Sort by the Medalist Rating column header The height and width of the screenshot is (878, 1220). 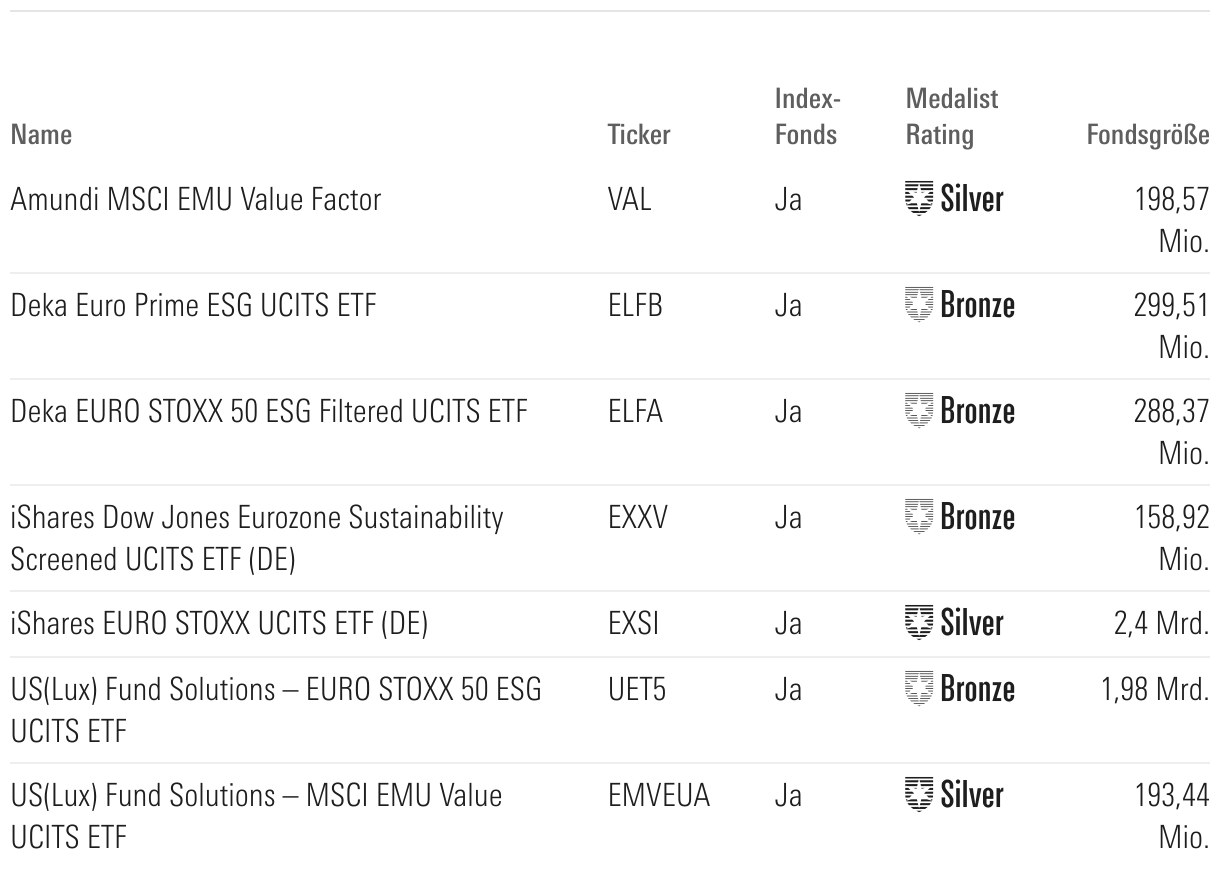(x=938, y=116)
